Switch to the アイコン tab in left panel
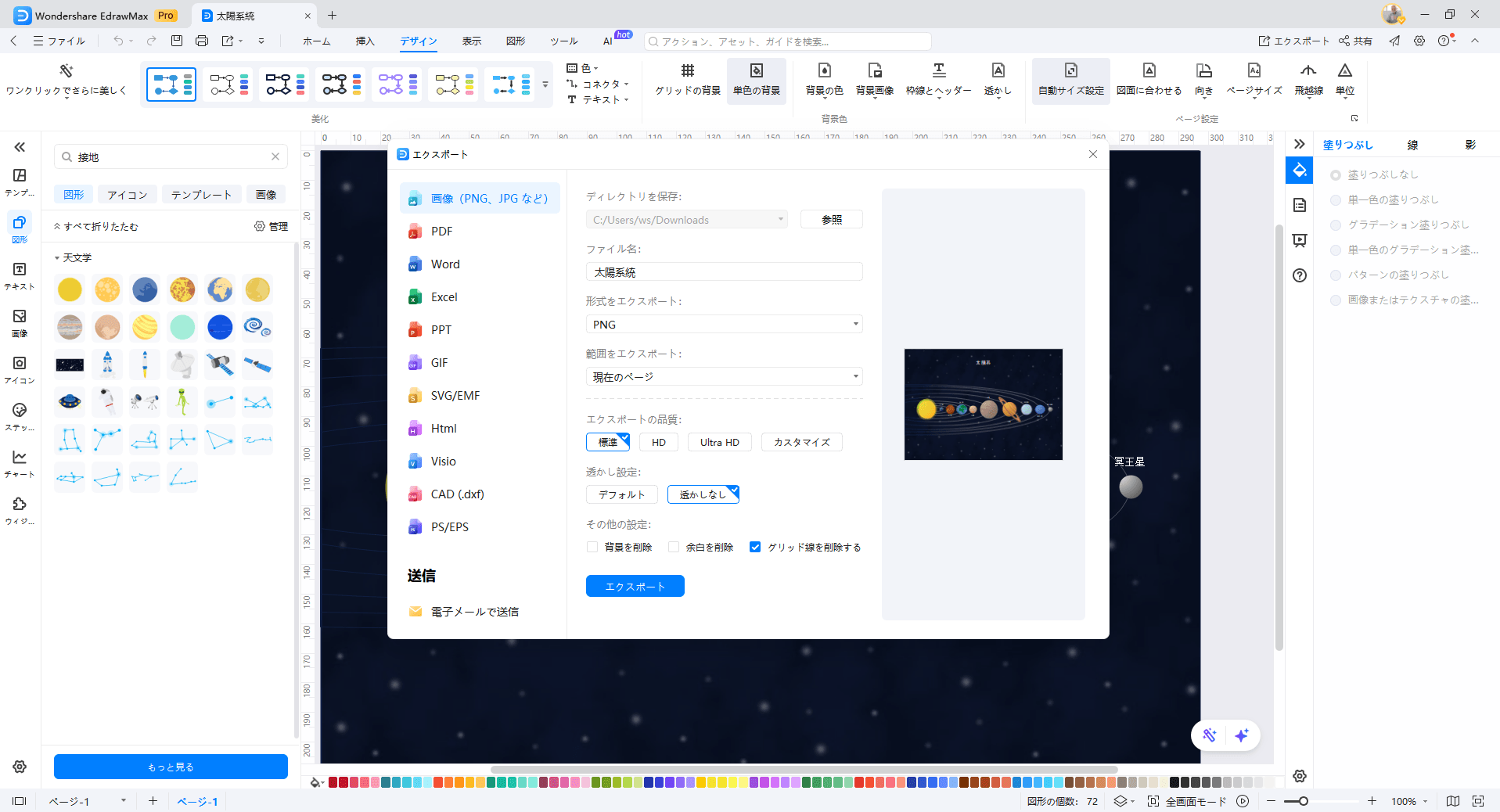 tap(127, 194)
